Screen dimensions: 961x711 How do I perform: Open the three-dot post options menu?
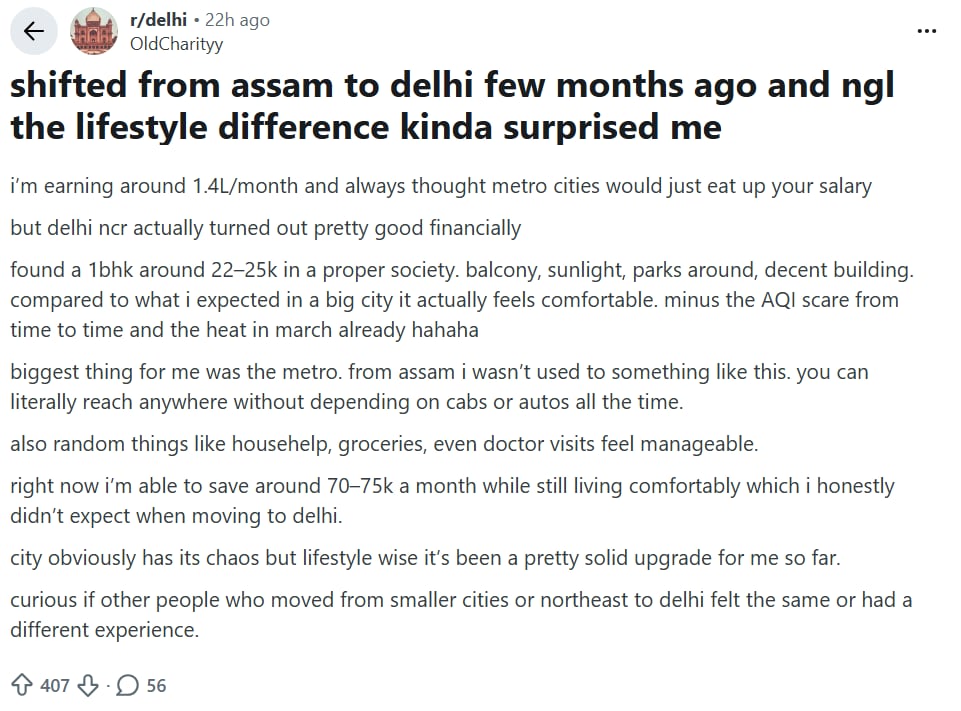(x=927, y=31)
